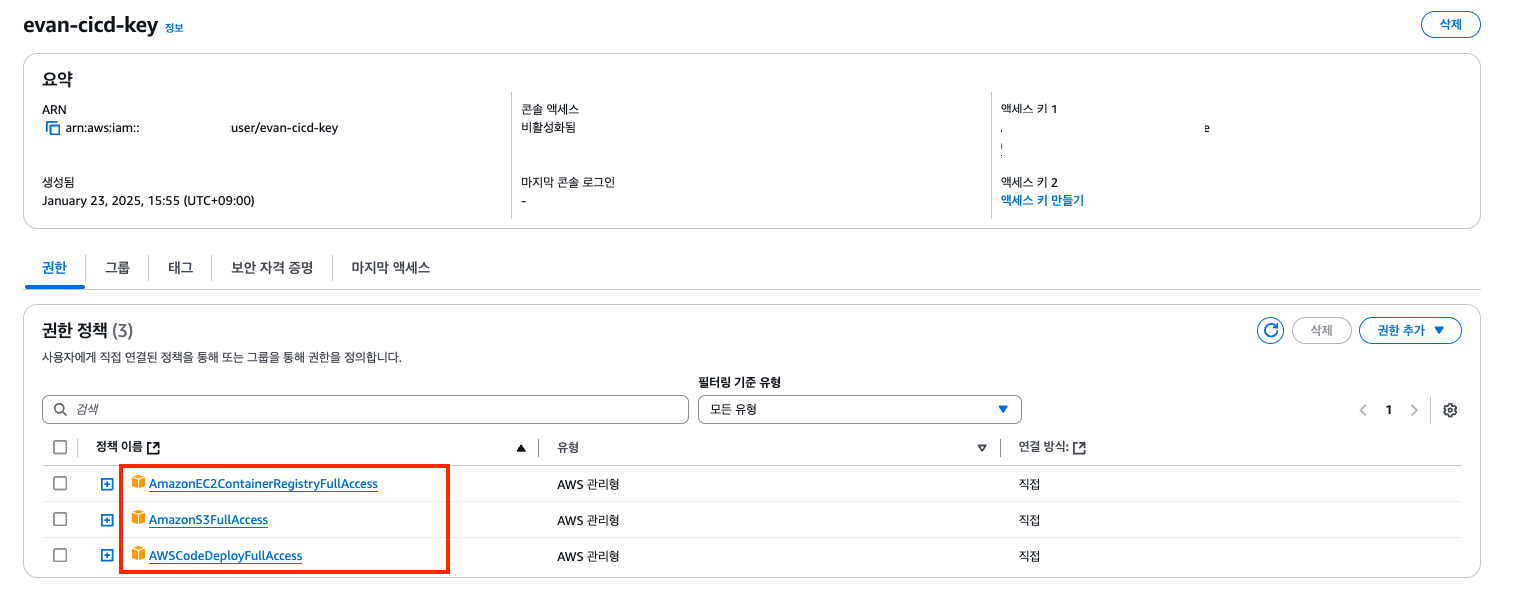This screenshot has height=591, width=1532.
Task: Go to next page arrow
Action: point(1413,410)
